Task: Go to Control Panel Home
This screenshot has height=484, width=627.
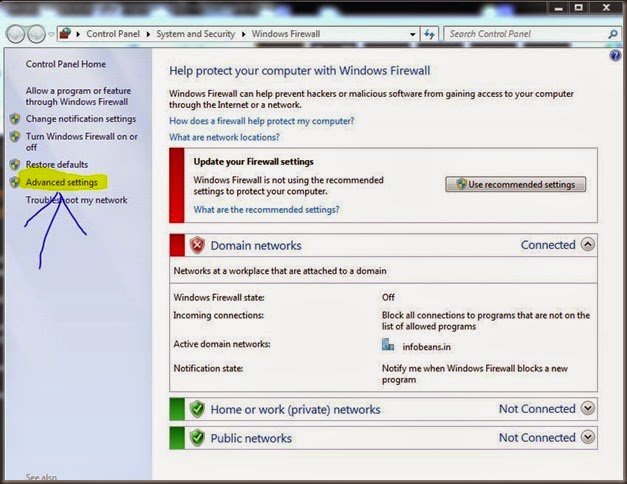Action: (66, 64)
